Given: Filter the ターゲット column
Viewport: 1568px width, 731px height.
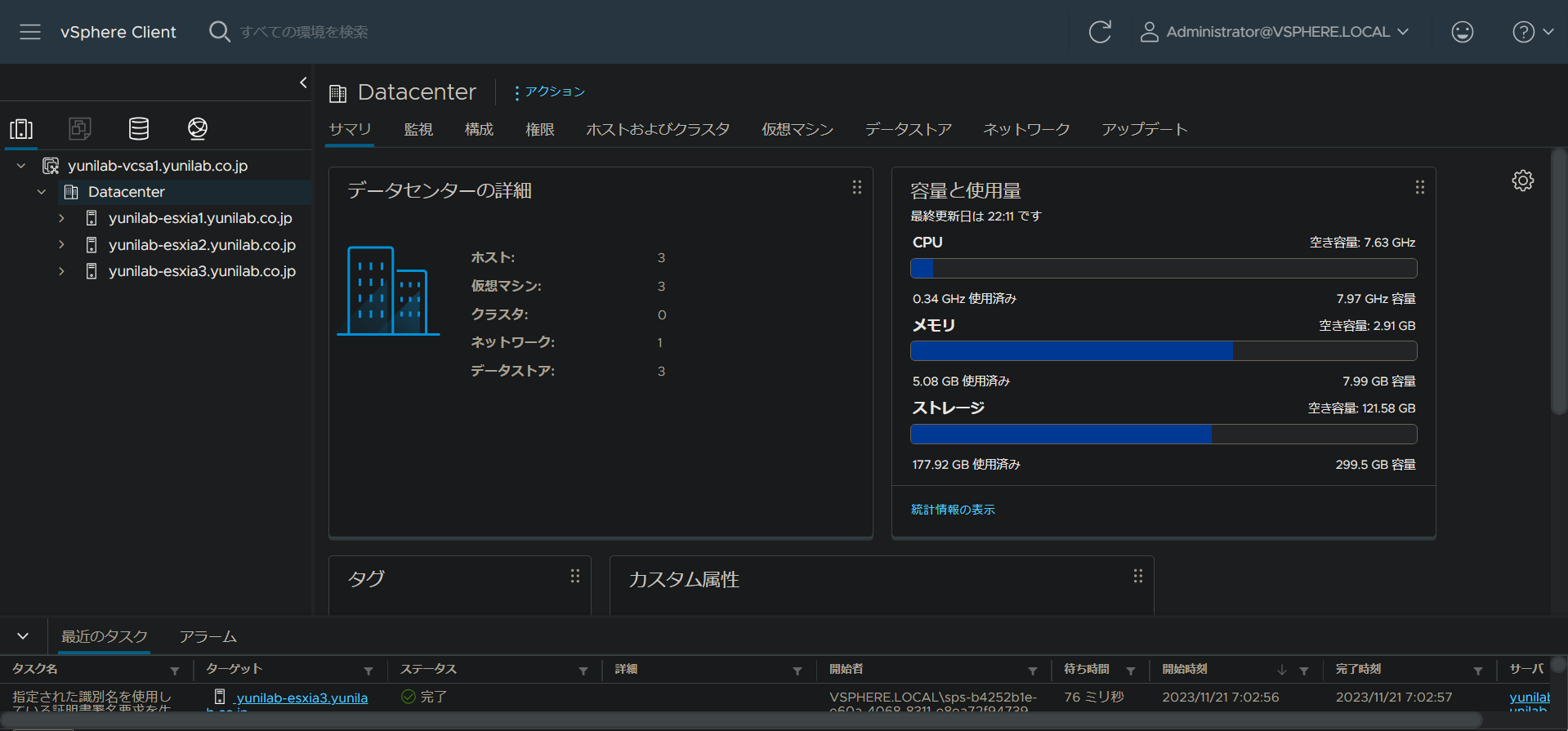Looking at the screenshot, I should coord(369,671).
